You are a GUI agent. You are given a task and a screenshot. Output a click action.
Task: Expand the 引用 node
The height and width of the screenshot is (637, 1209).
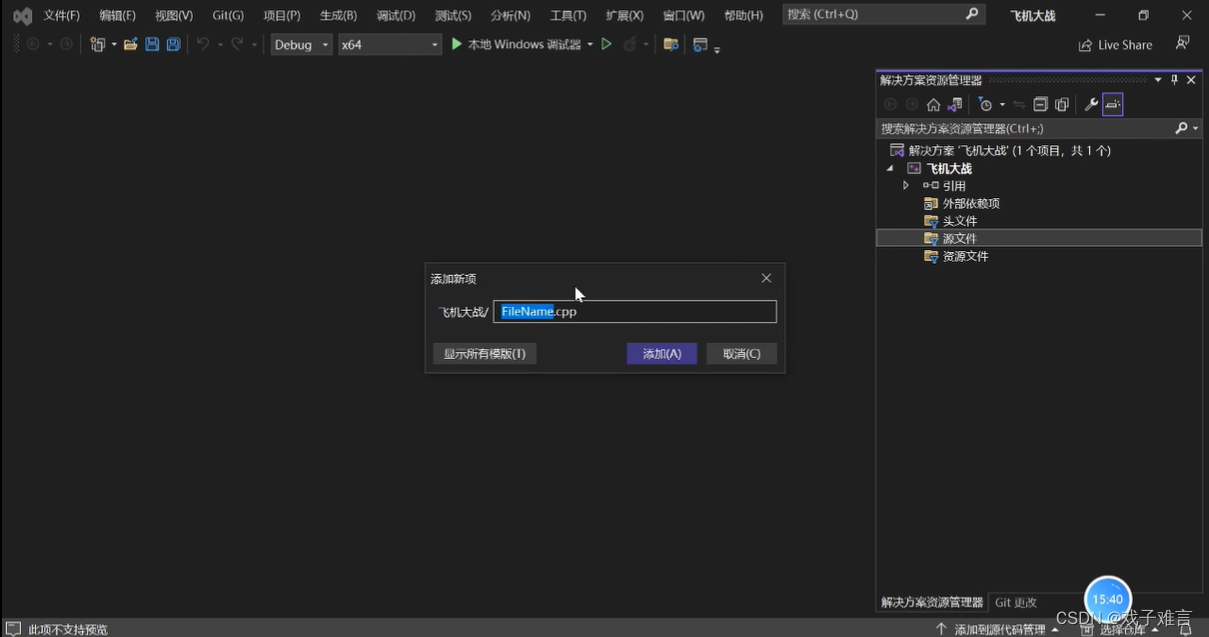906,186
